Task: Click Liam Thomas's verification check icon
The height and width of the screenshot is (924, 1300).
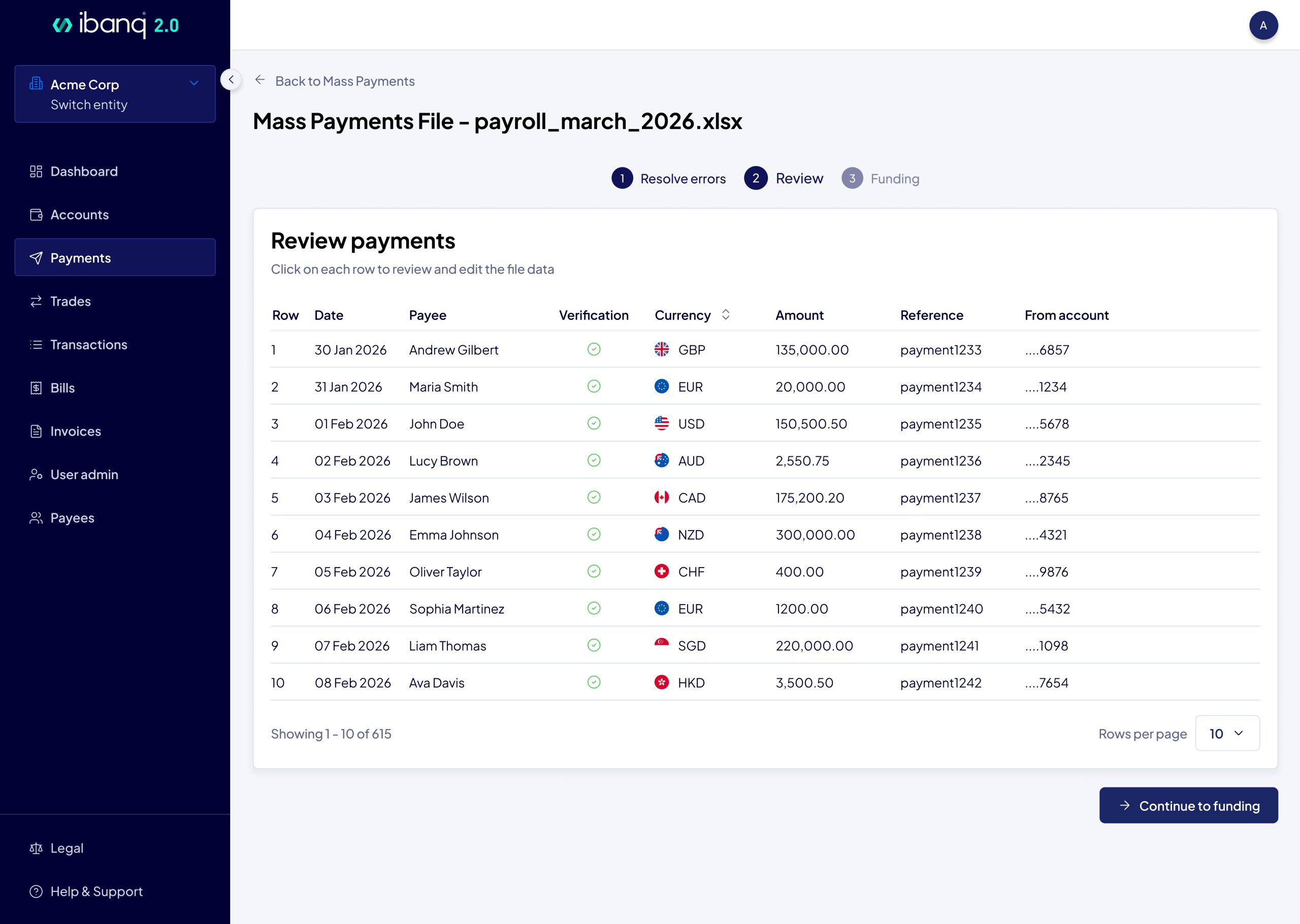Action: pos(594,645)
